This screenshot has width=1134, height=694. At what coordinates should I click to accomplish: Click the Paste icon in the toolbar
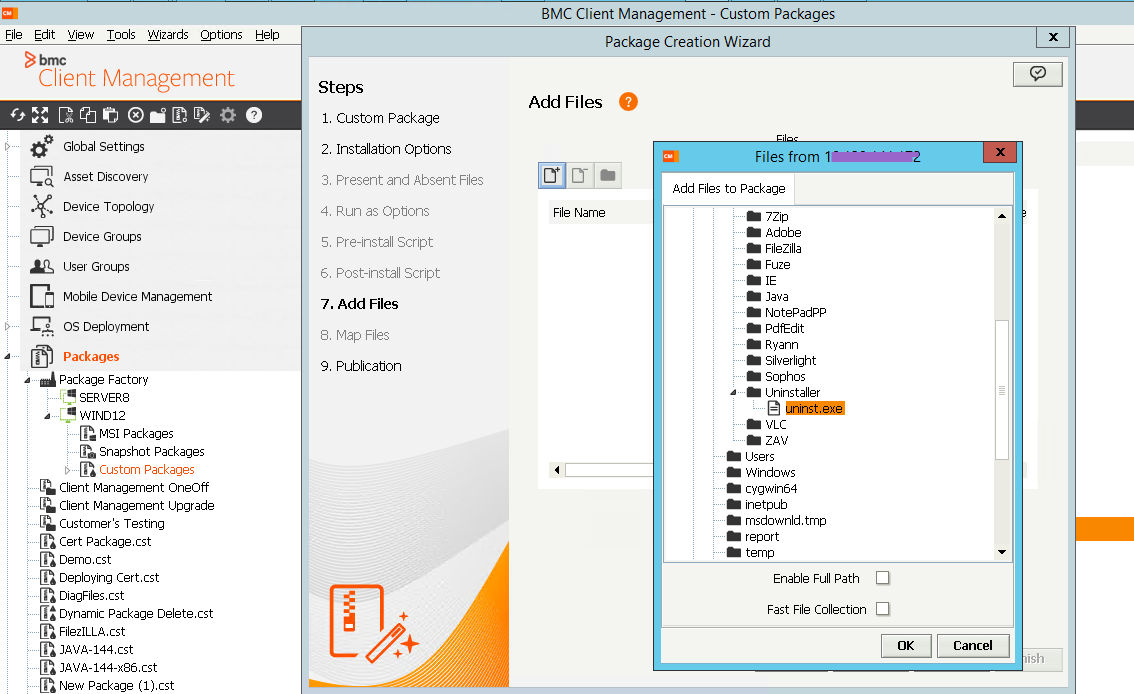pos(111,115)
